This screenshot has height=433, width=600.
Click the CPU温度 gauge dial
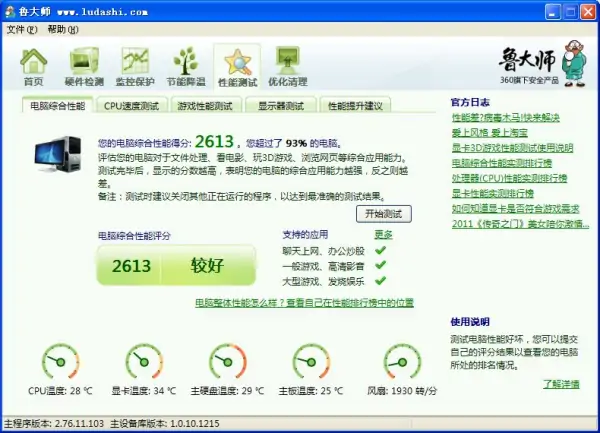click(x=60, y=361)
